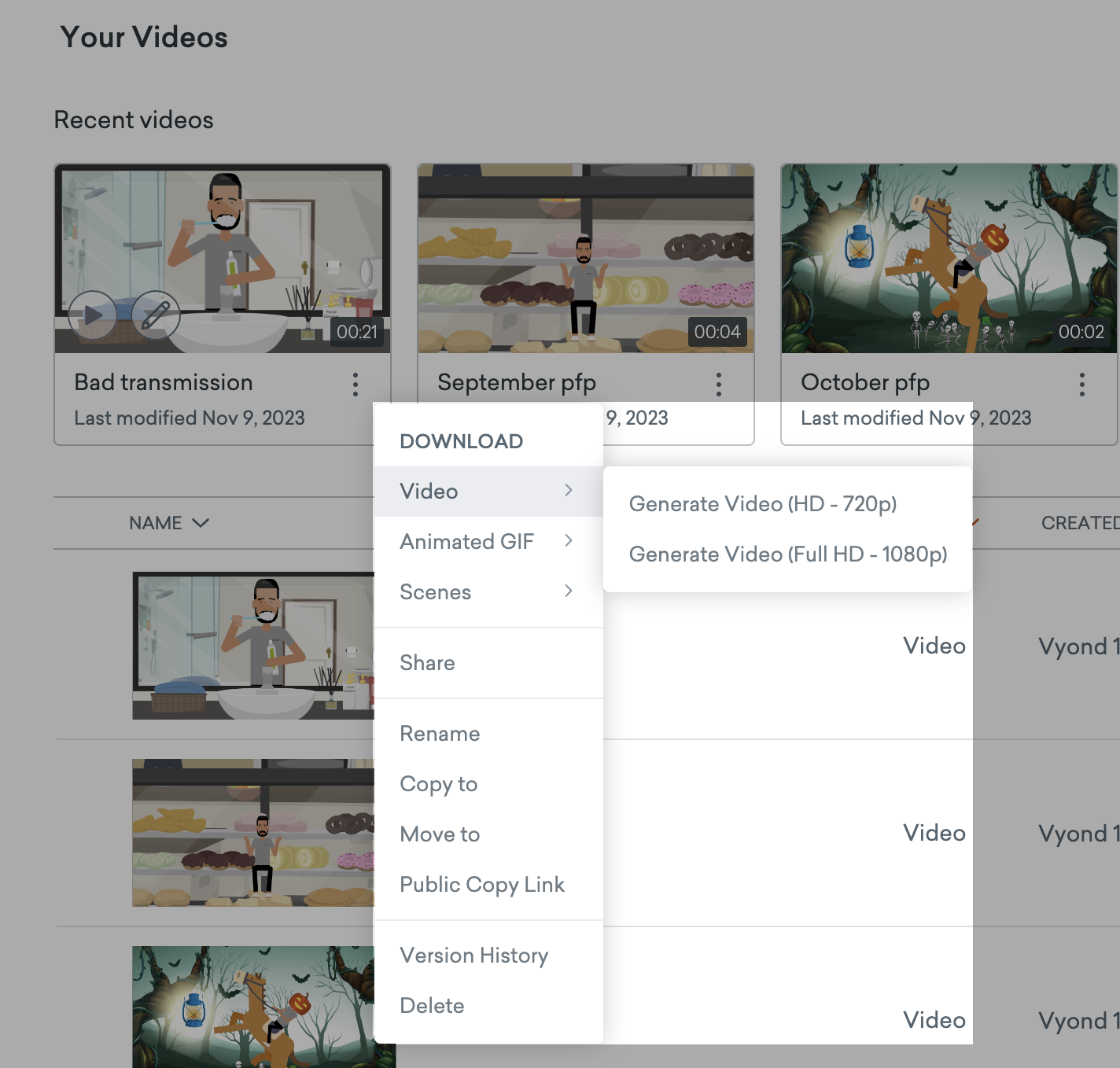Generate Video in HD 720p

pos(787,504)
